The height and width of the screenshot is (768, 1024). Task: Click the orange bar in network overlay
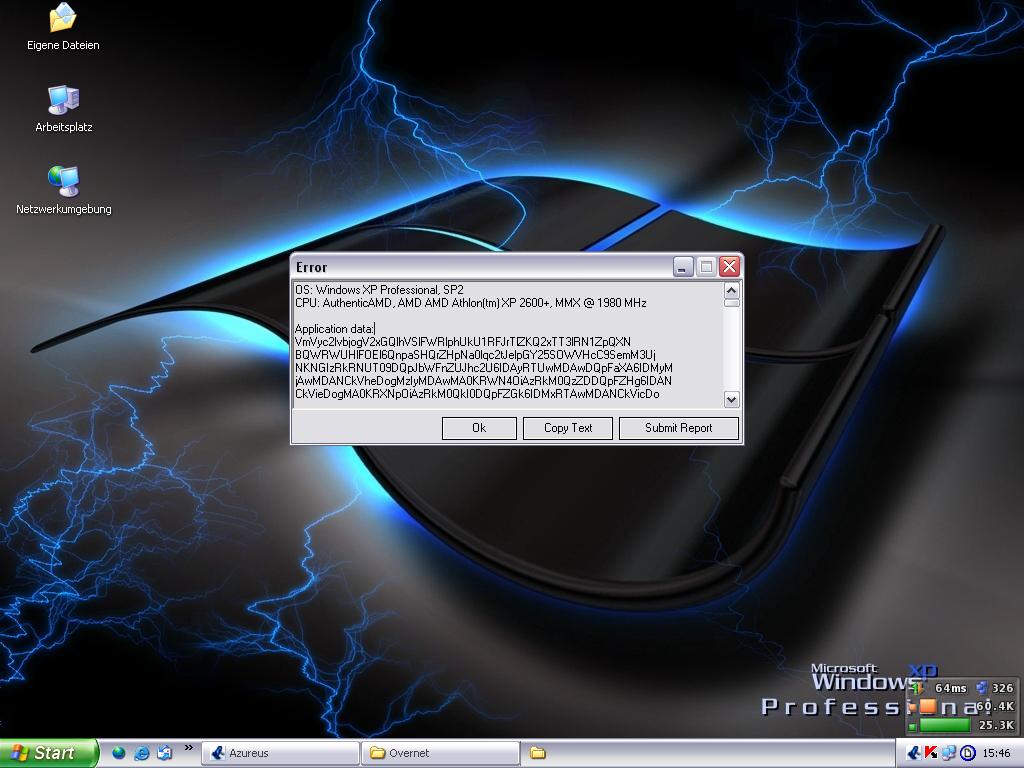point(928,706)
